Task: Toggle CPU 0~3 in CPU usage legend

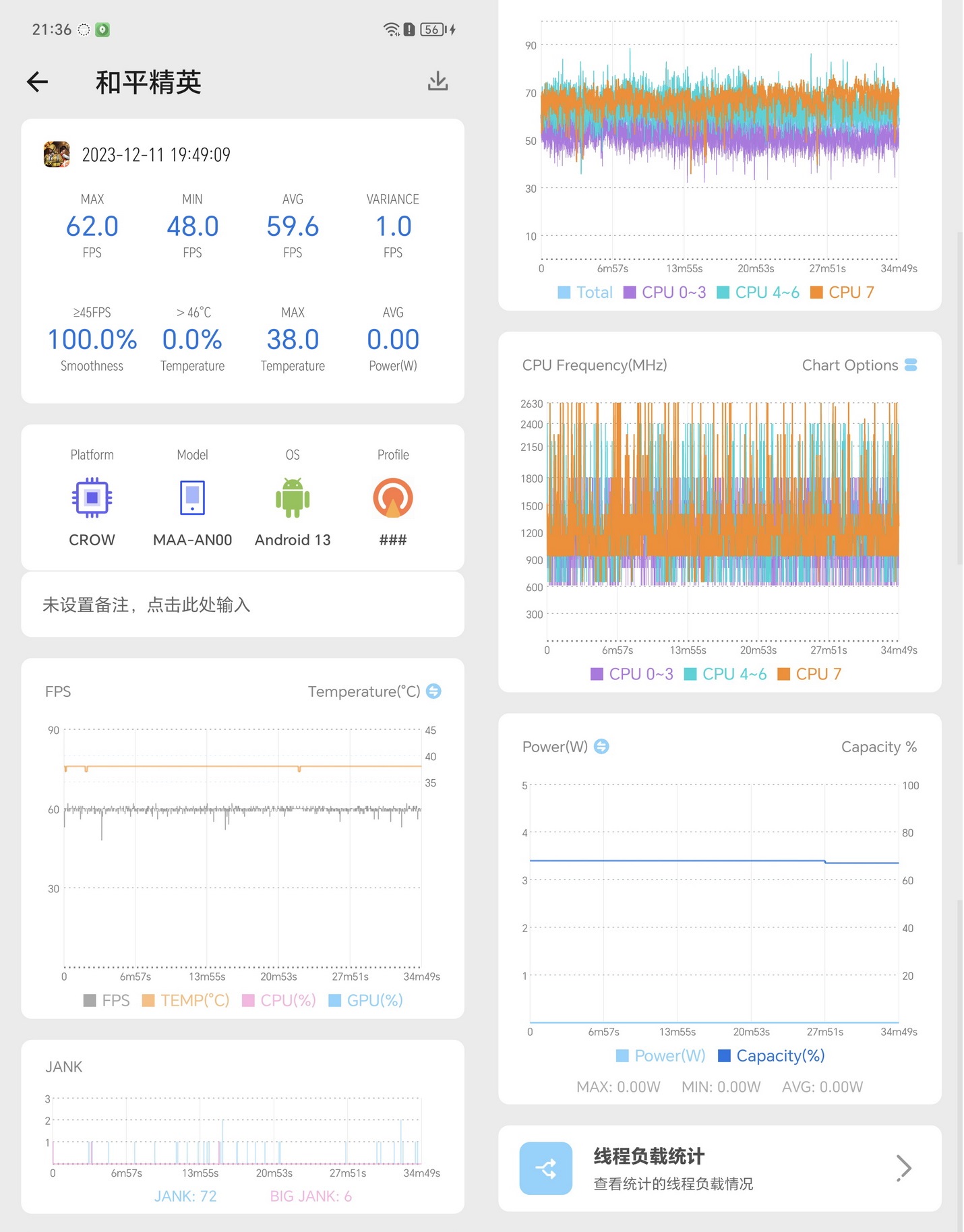Action: tap(665, 292)
